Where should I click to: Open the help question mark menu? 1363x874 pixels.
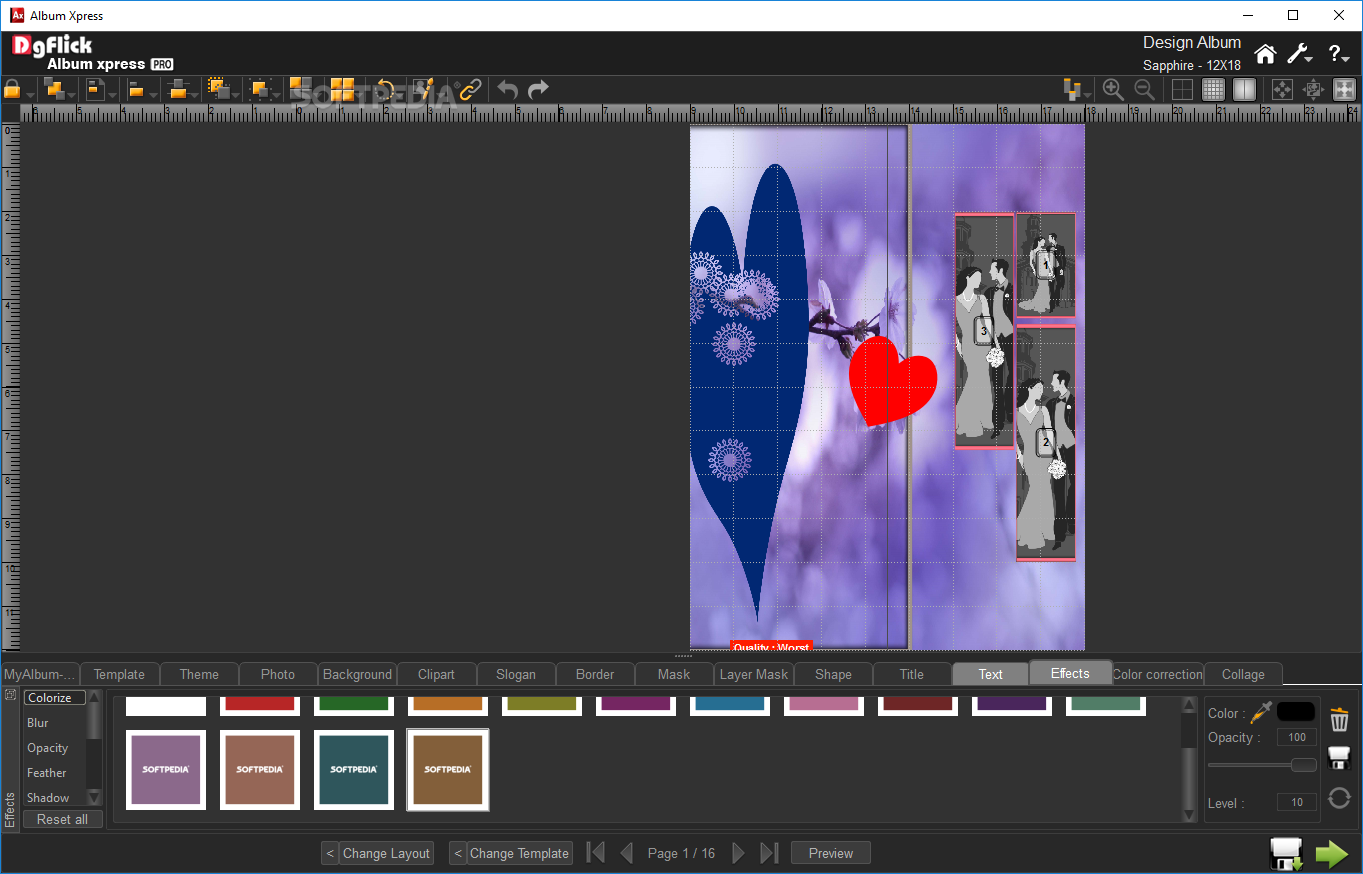(1339, 54)
